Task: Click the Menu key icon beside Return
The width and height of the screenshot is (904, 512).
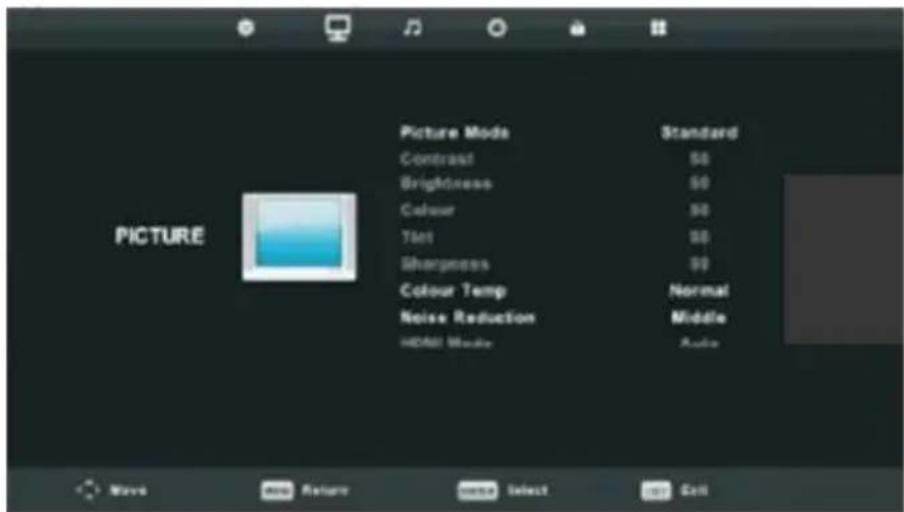Action: (x=277, y=491)
